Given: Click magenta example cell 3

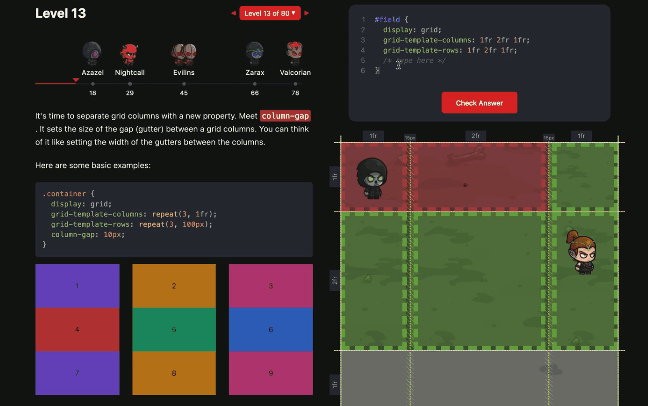Looking at the screenshot, I should (x=271, y=286).
